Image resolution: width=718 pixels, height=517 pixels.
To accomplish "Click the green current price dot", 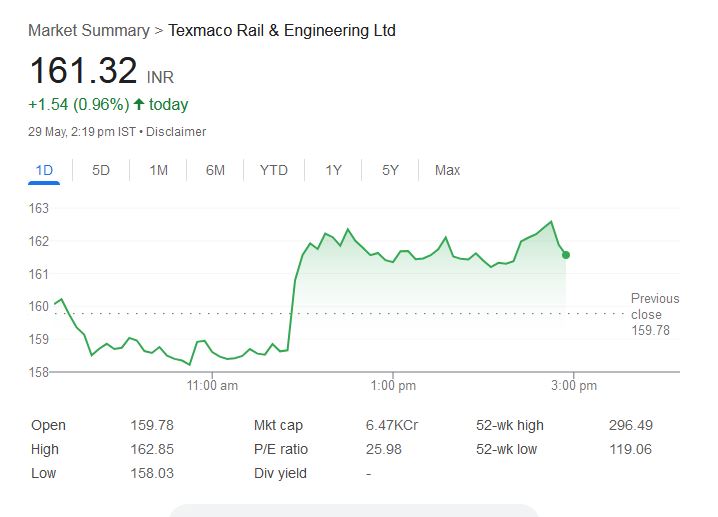I will [x=566, y=255].
